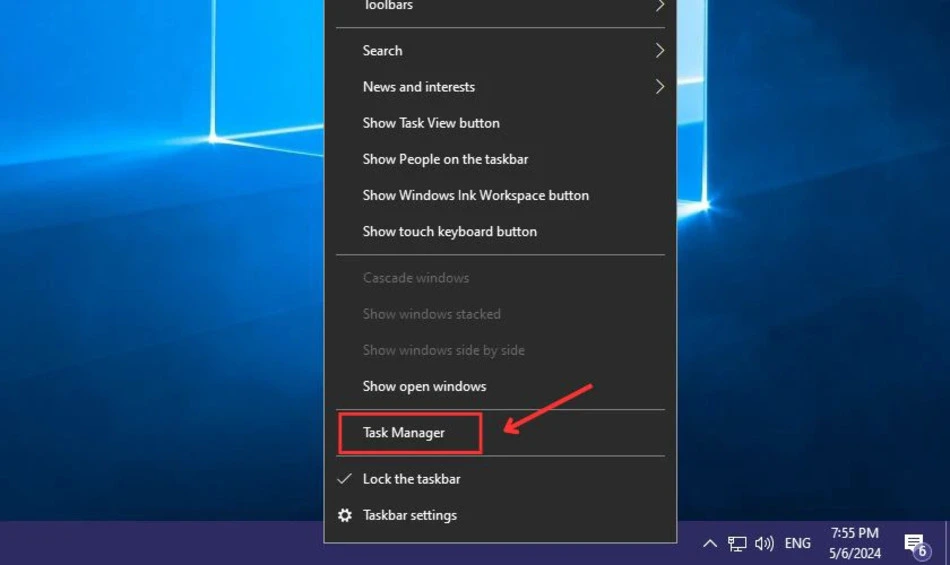The height and width of the screenshot is (565, 950).
Task: Toggle Lock the taskbar option
Action: pos(500,479)
